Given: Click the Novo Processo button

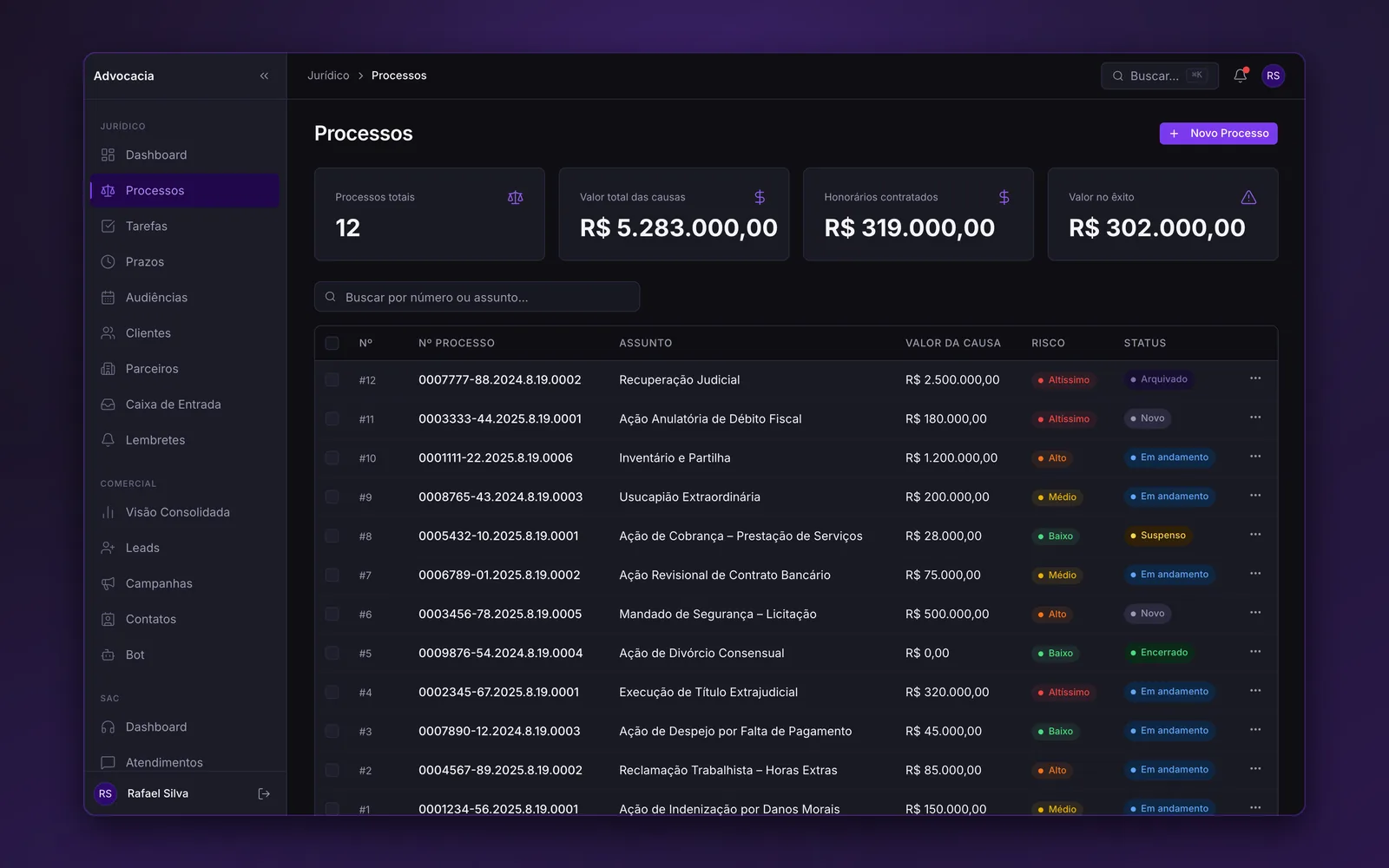Looking at the screenshot, I should [x=1218, y=133].
